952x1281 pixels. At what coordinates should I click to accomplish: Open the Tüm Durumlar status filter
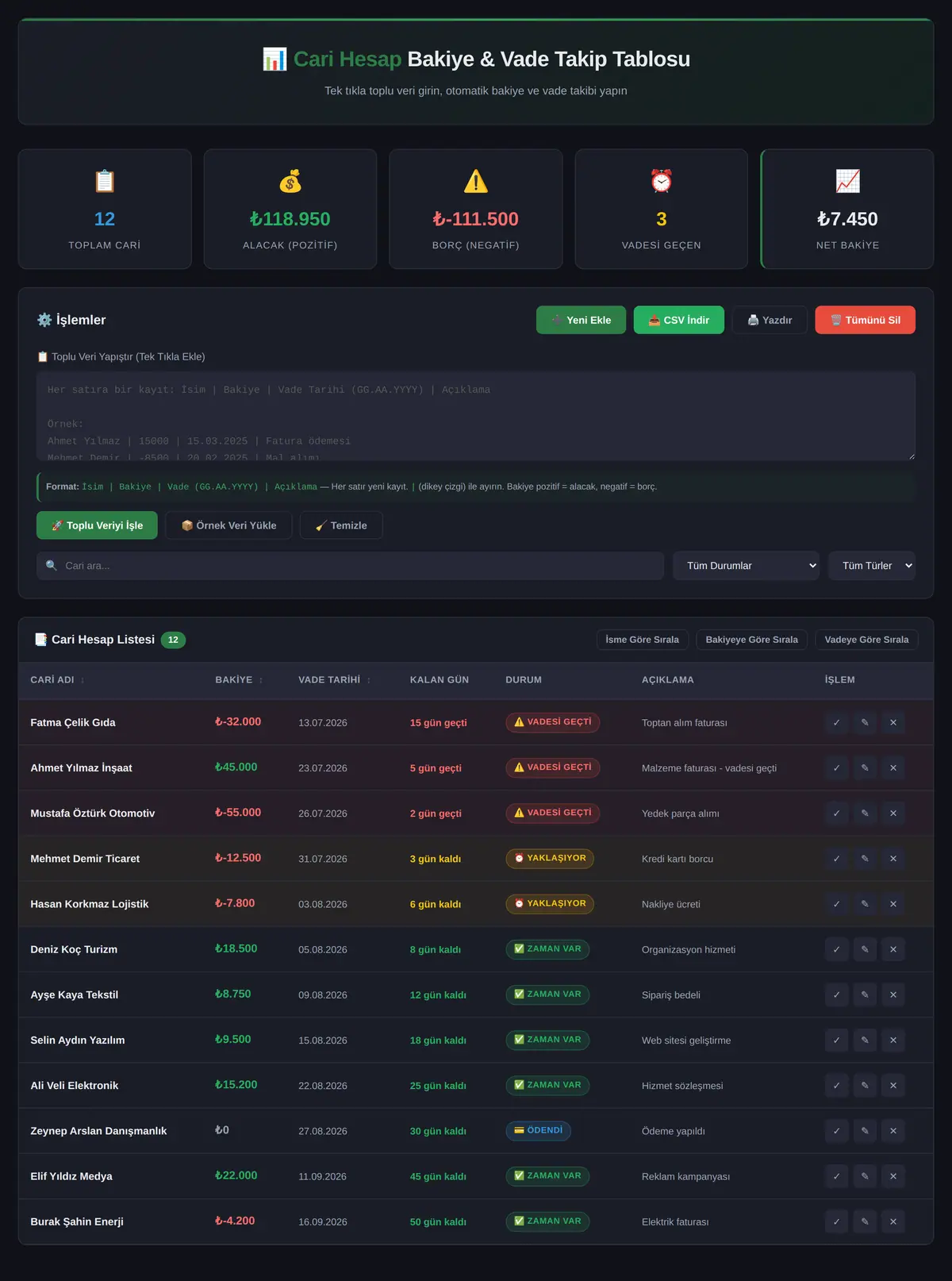746,566
